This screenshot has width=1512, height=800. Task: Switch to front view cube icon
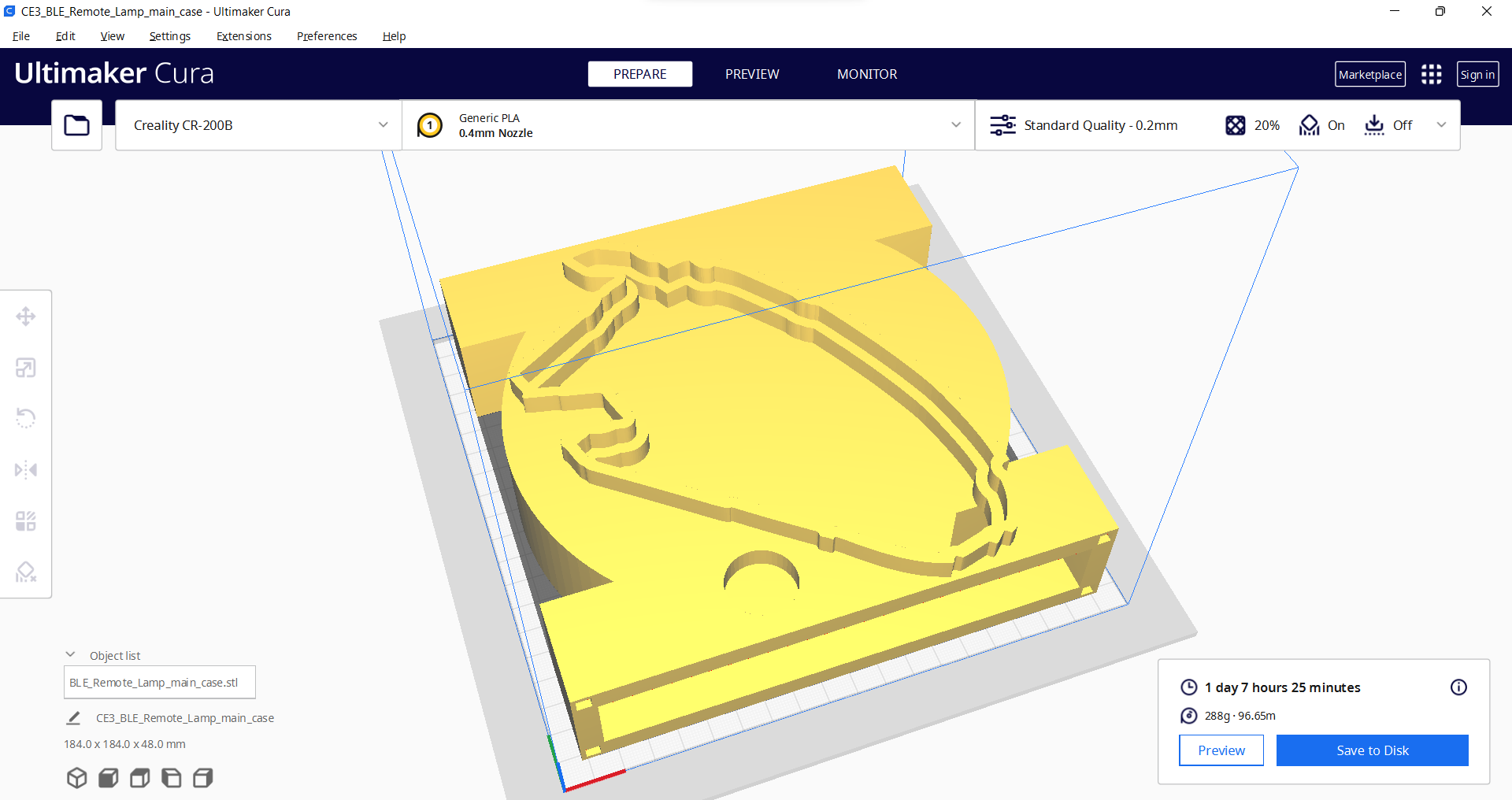pyautogui.click(x=108, y=778)
